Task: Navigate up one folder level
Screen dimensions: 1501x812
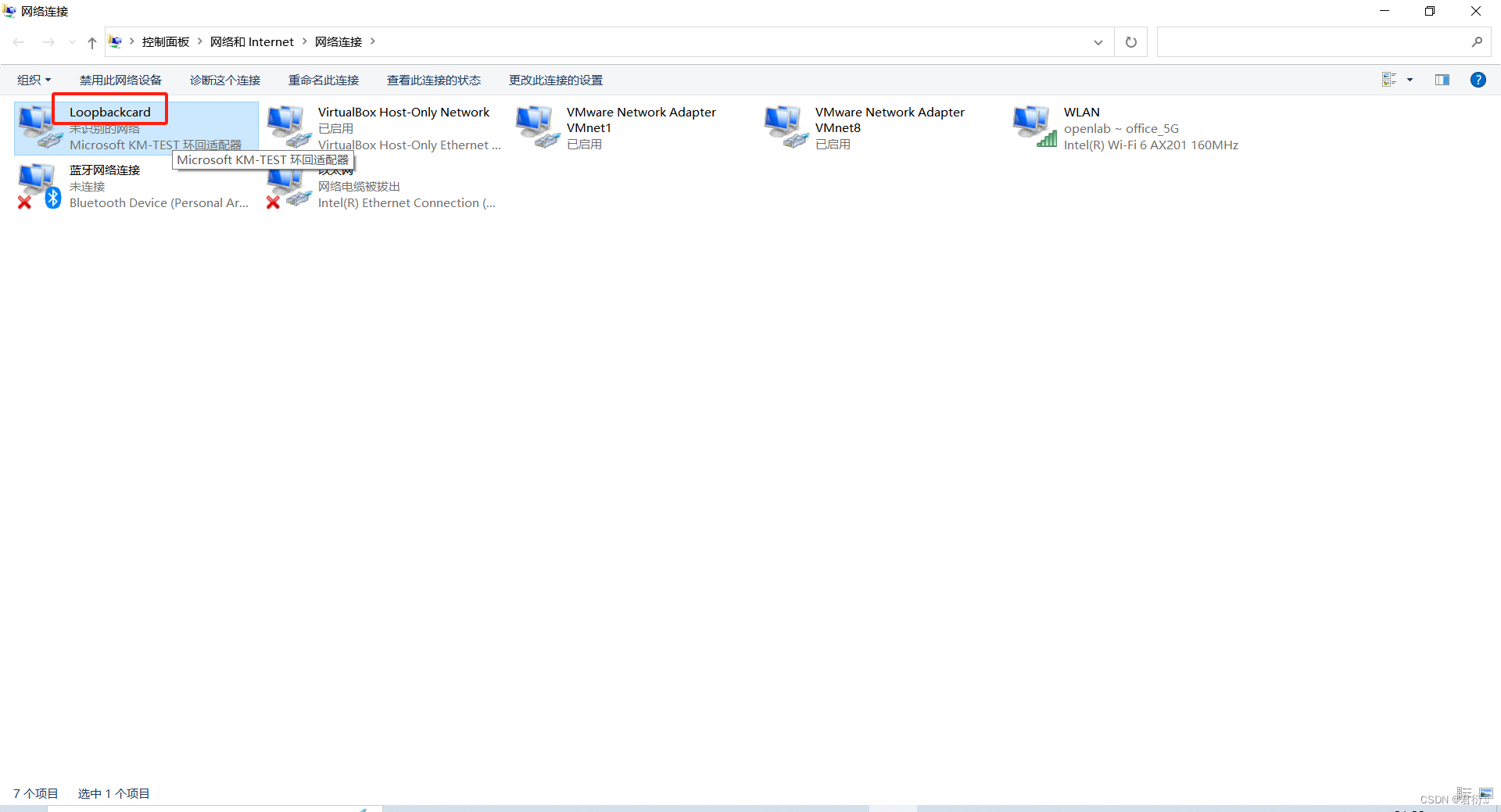Action: coord(92,42)
